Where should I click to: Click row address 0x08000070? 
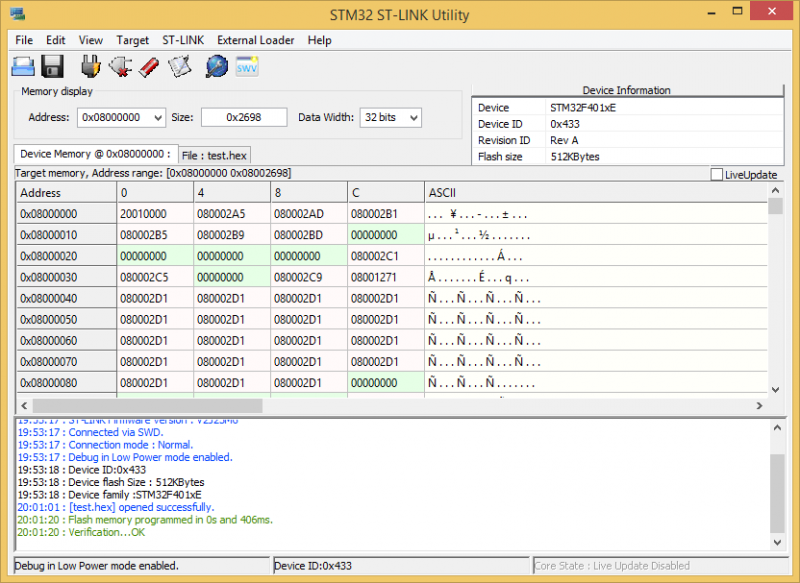66,362
